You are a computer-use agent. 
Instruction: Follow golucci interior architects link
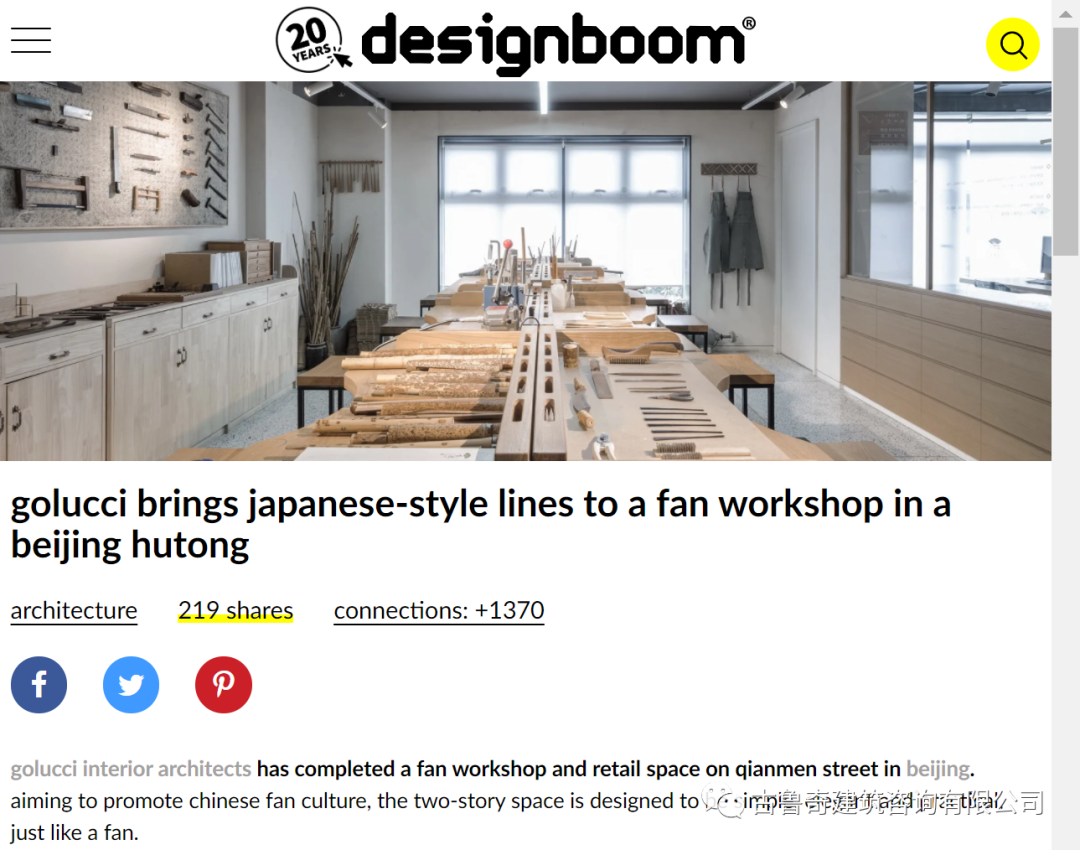click(131, 769)
